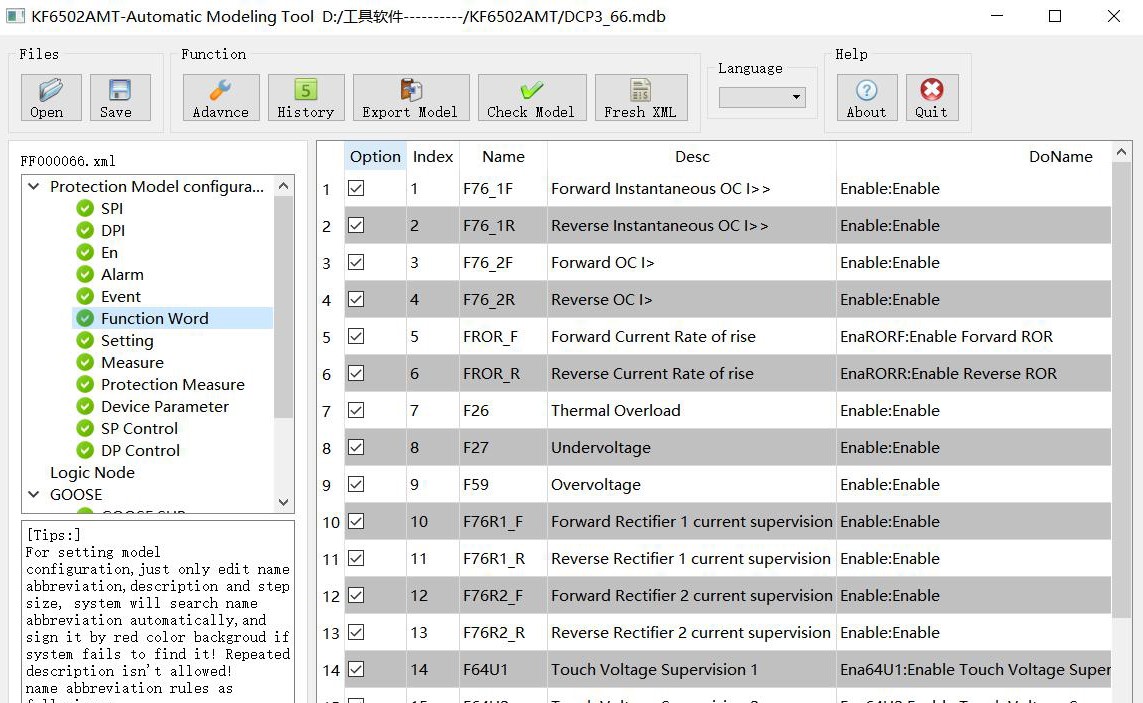This screenshot has width=1143, height=703.
Task: Toggle the F26 Thermal Overload checkbox
Action: coord(356,411)
